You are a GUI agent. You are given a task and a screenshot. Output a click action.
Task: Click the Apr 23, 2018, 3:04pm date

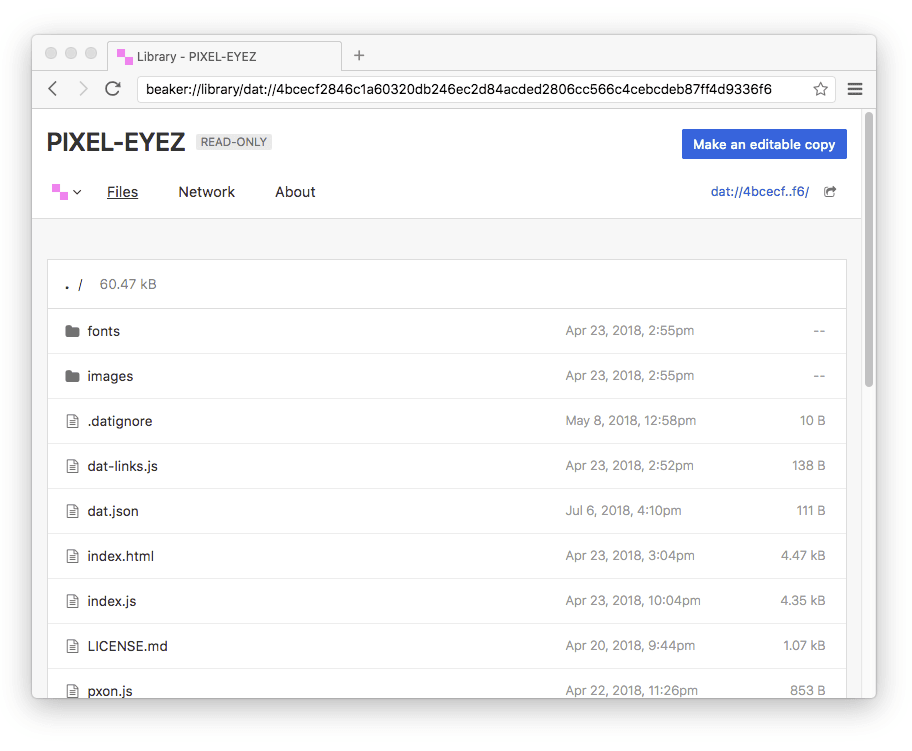630,556
